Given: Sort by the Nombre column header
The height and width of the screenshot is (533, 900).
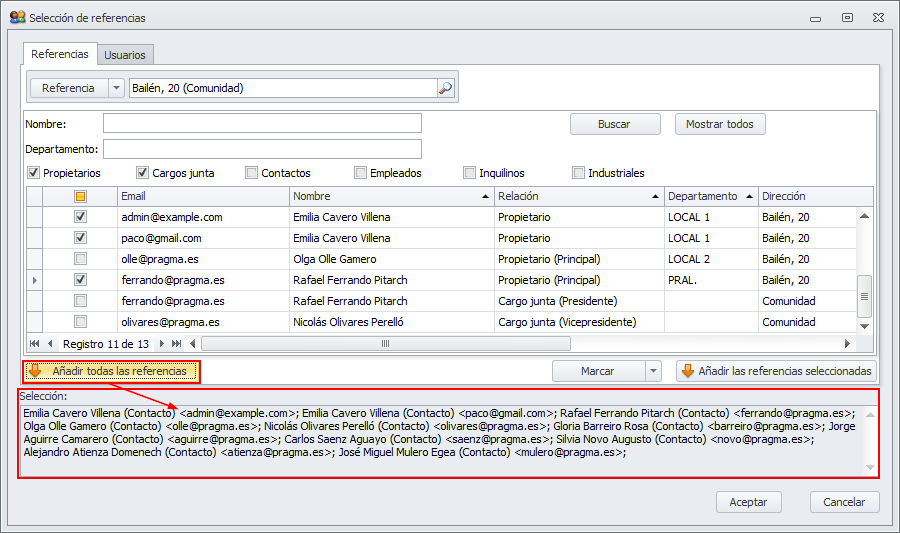Looking at the screenshot, I should point(391,196).
